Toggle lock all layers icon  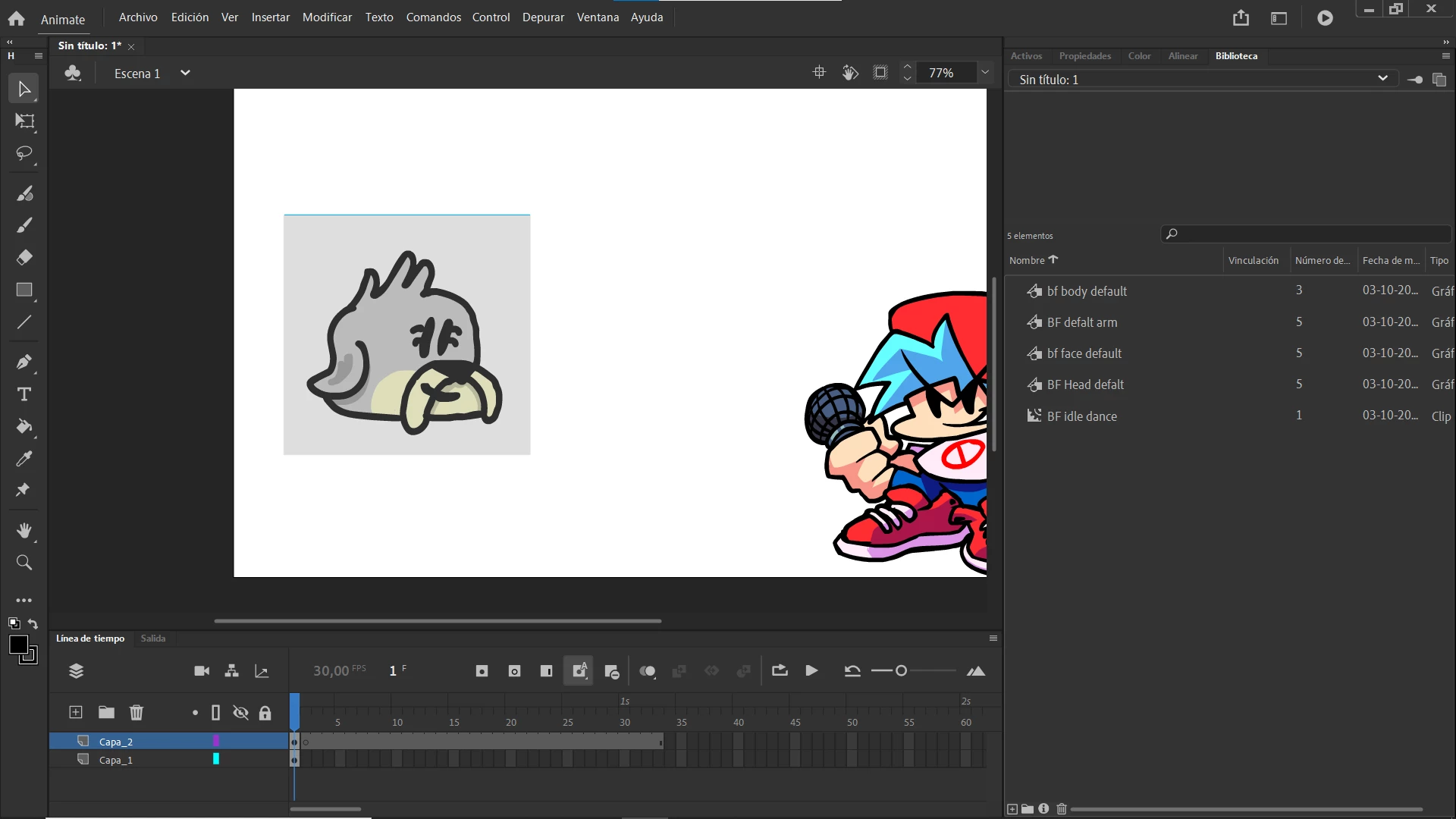click(265, 713)
